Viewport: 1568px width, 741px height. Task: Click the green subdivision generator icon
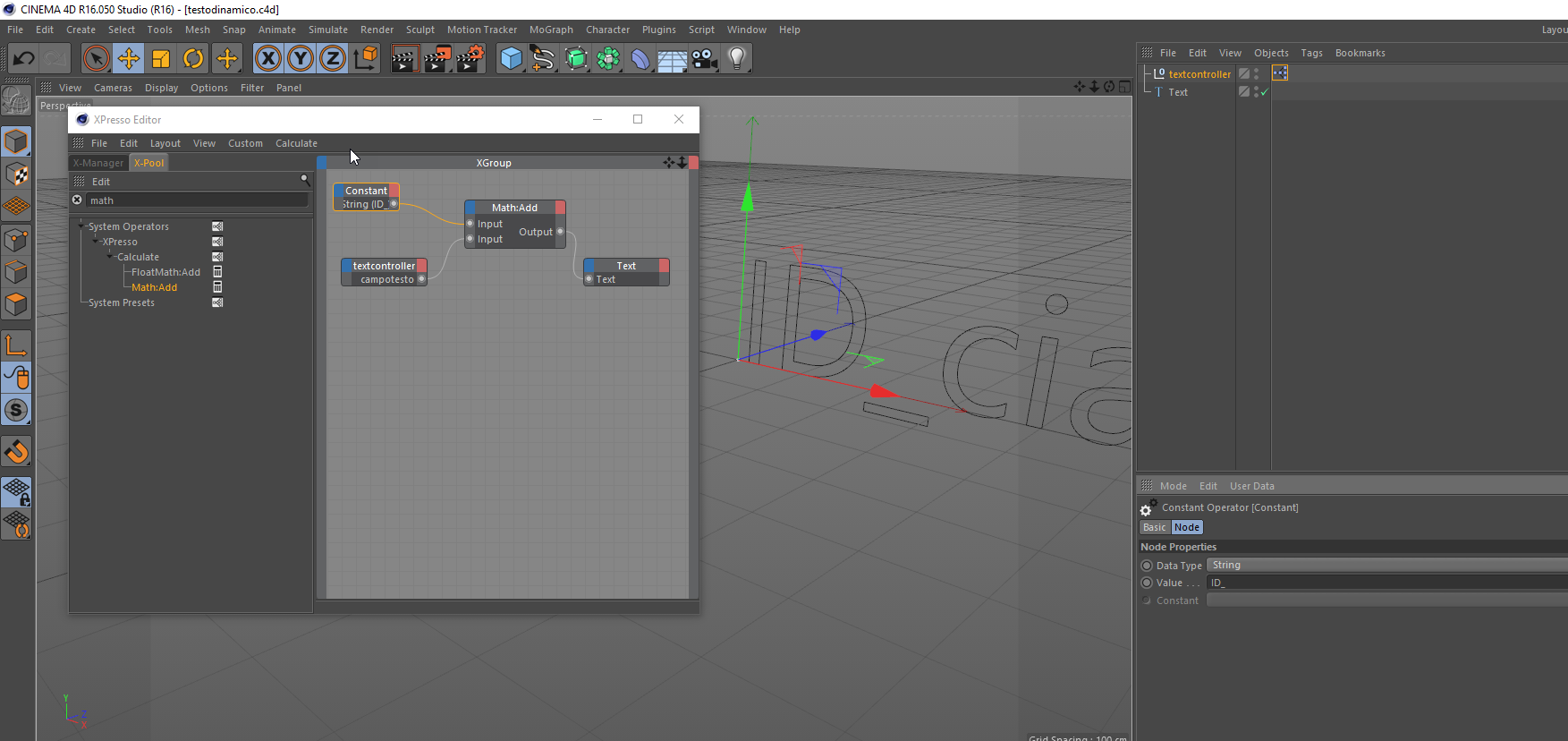pos(576,59)
